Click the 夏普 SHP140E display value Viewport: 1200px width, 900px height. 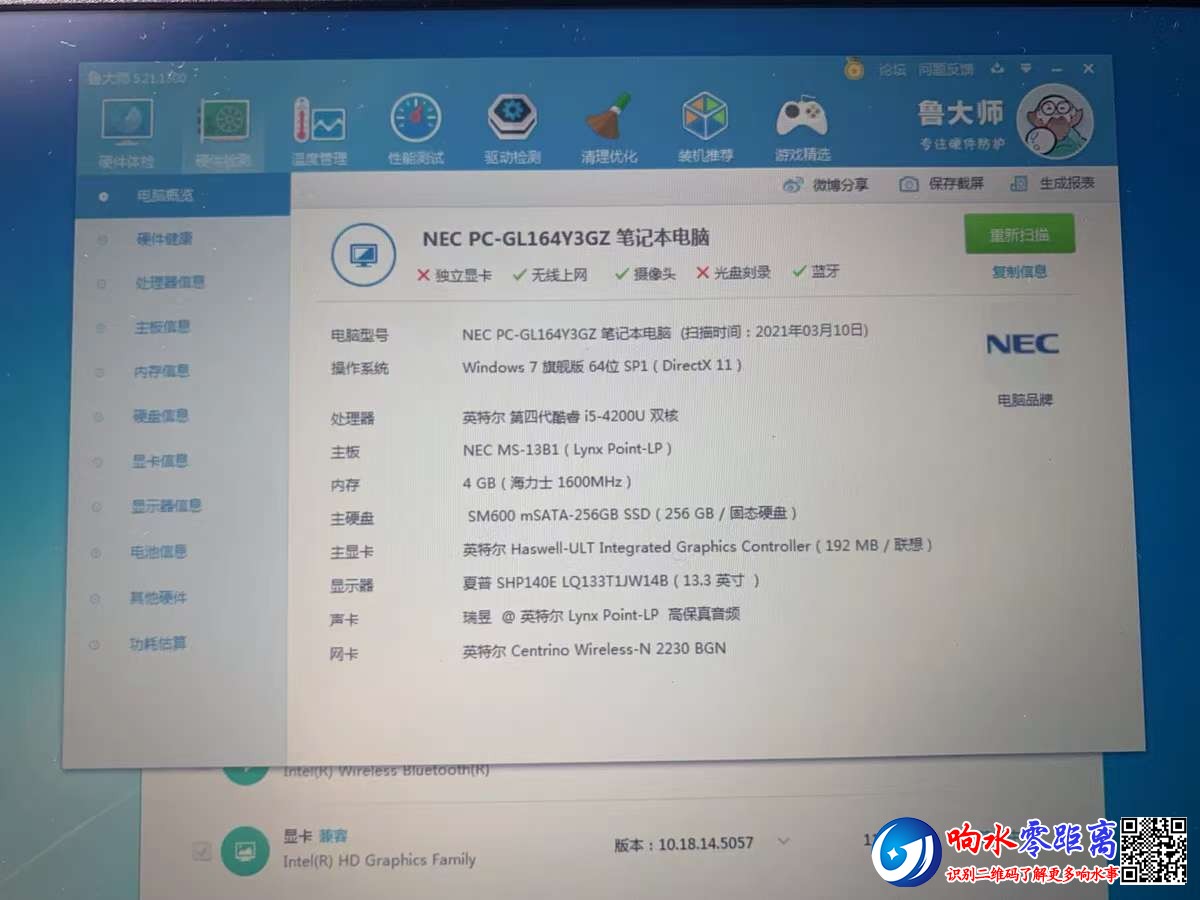[611, 581]
